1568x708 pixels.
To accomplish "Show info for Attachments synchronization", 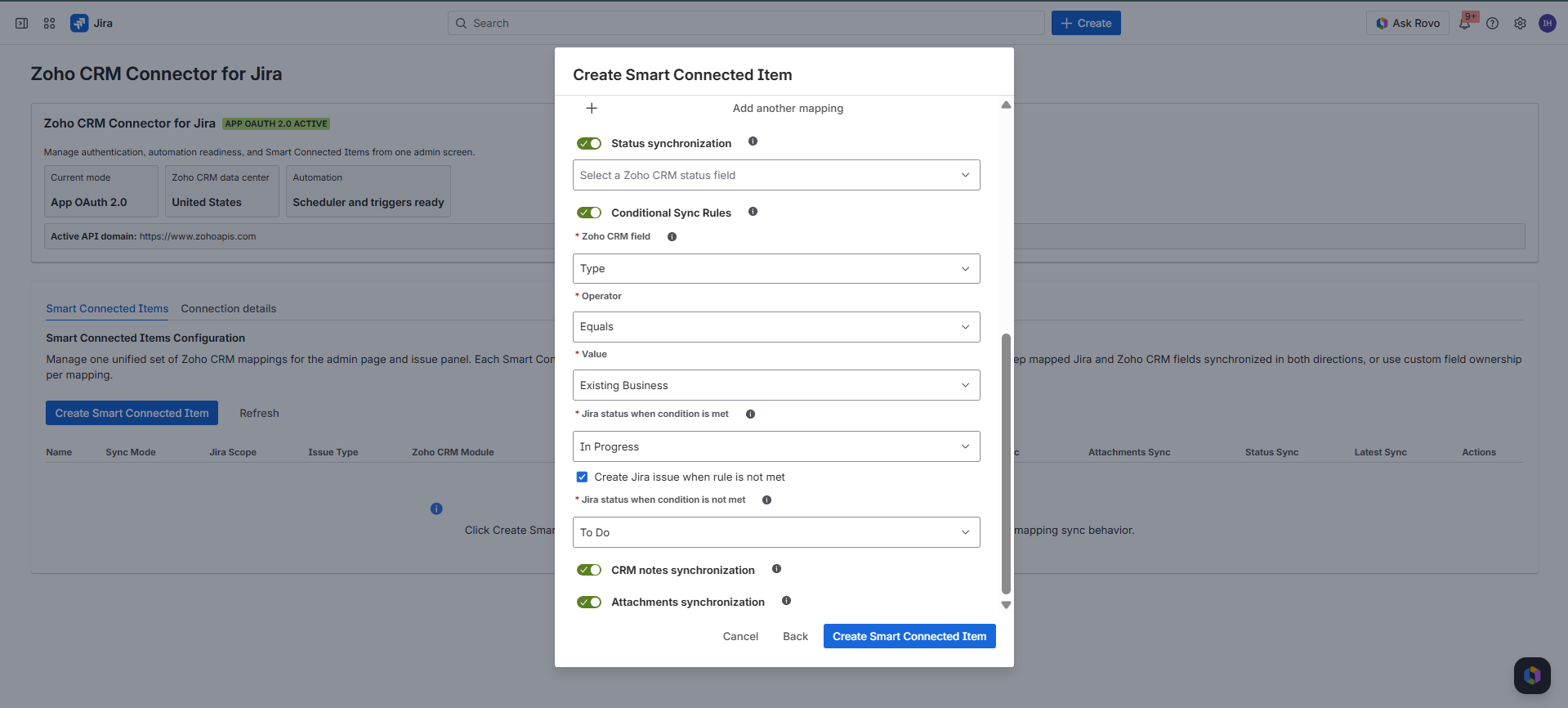I will pos(786,601).
